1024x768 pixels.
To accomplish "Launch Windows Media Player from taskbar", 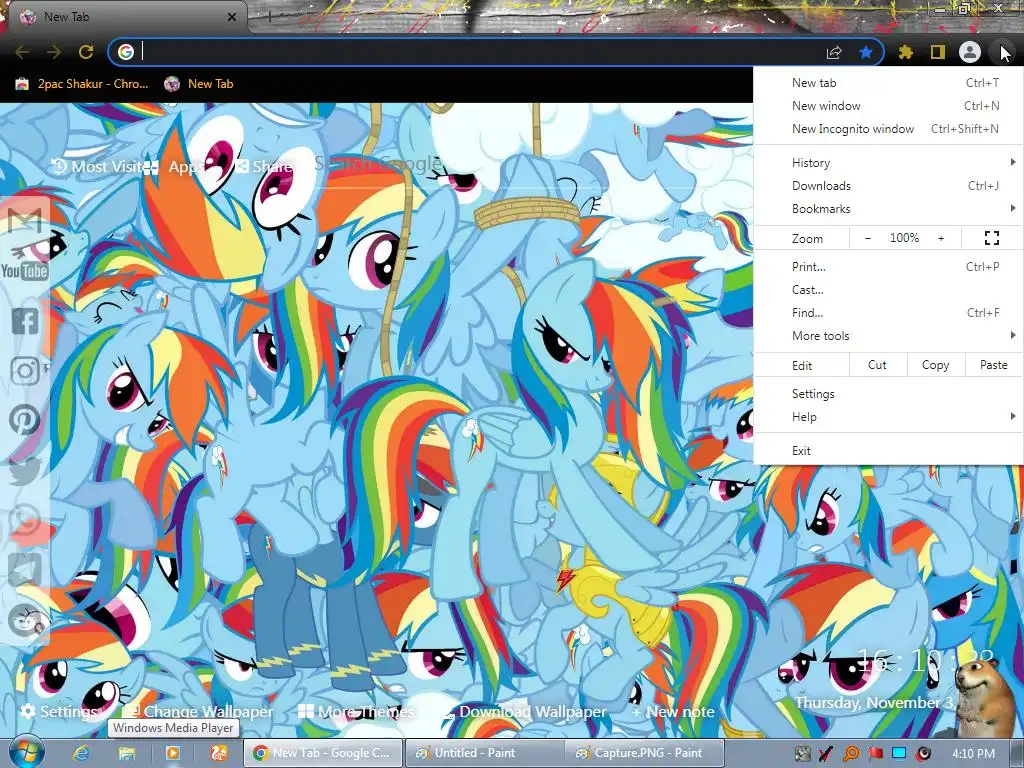I will [173, 753].
